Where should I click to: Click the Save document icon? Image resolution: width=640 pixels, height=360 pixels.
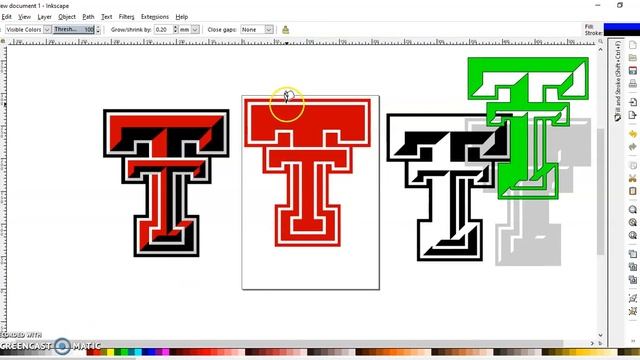[x=633, y=71]
